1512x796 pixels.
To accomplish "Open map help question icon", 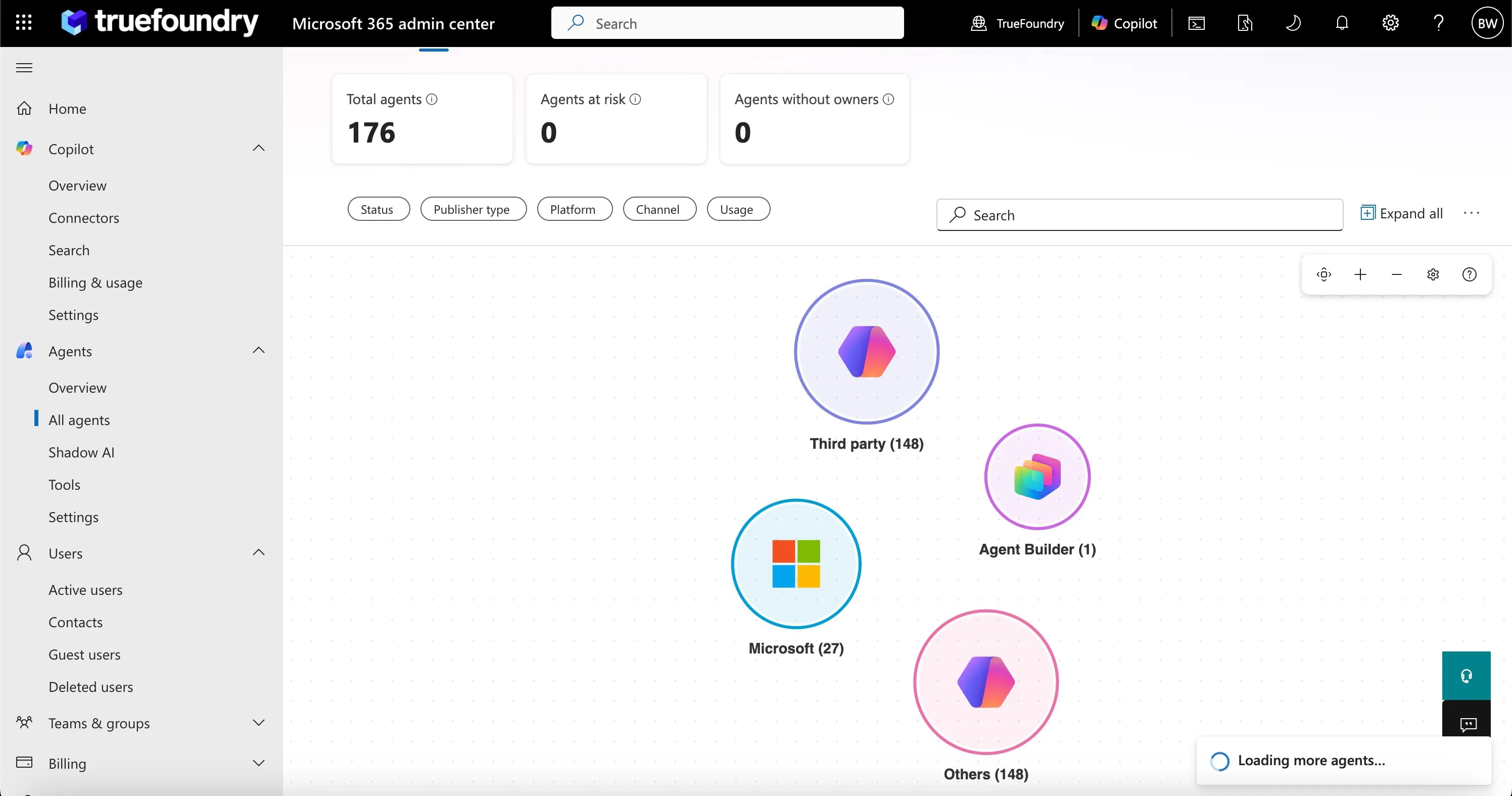I will click(x=1469, y=274).
